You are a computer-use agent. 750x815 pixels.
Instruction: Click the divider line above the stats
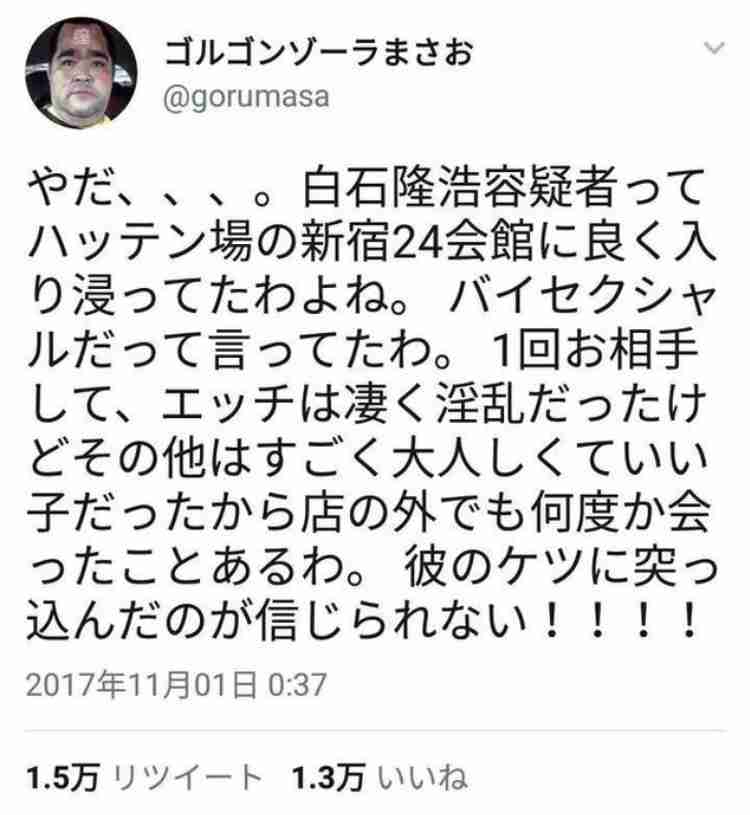pos(375,731)
